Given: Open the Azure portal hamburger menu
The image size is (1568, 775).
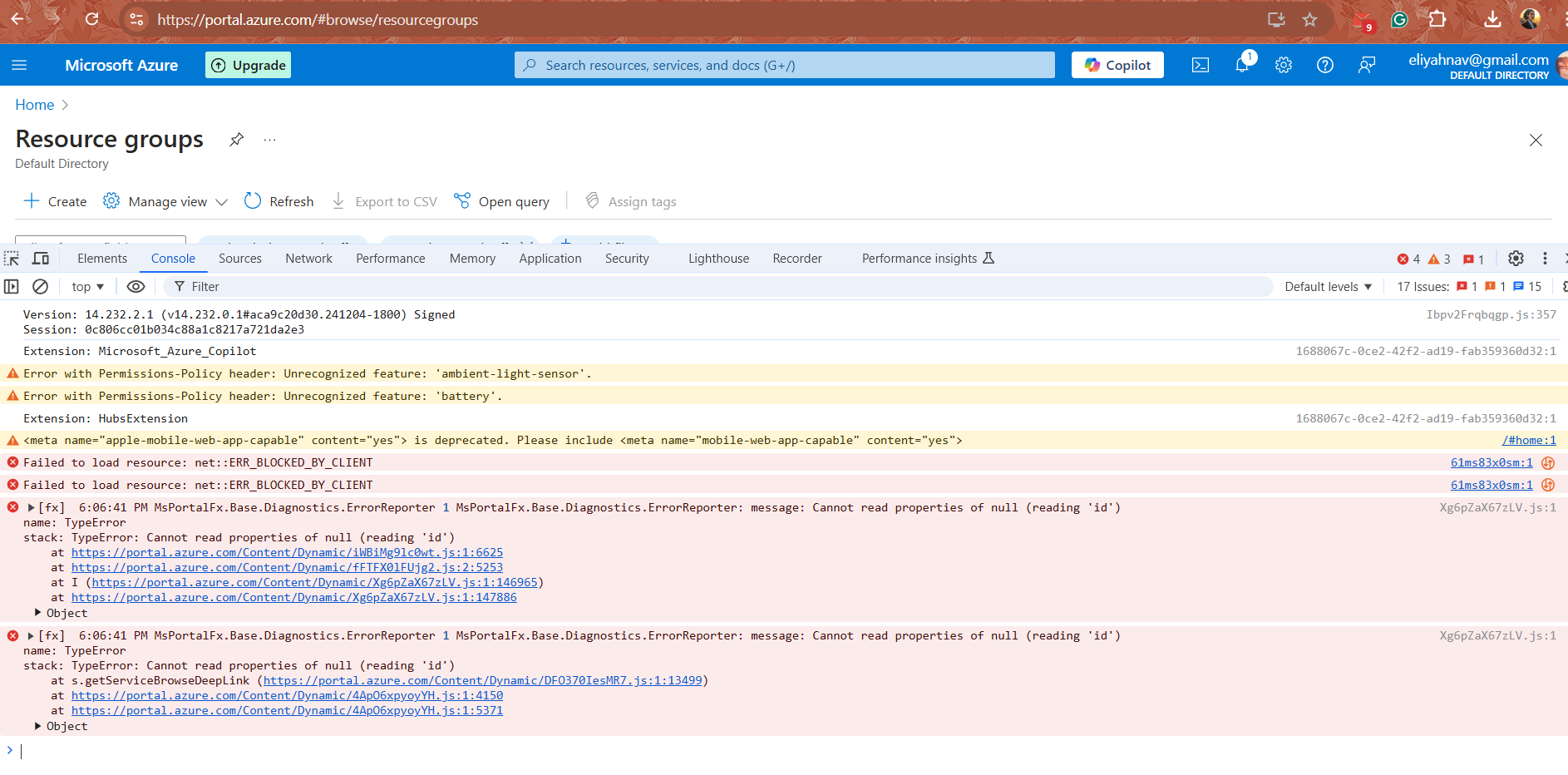Looking at the screenshot, I should (19, 65).
